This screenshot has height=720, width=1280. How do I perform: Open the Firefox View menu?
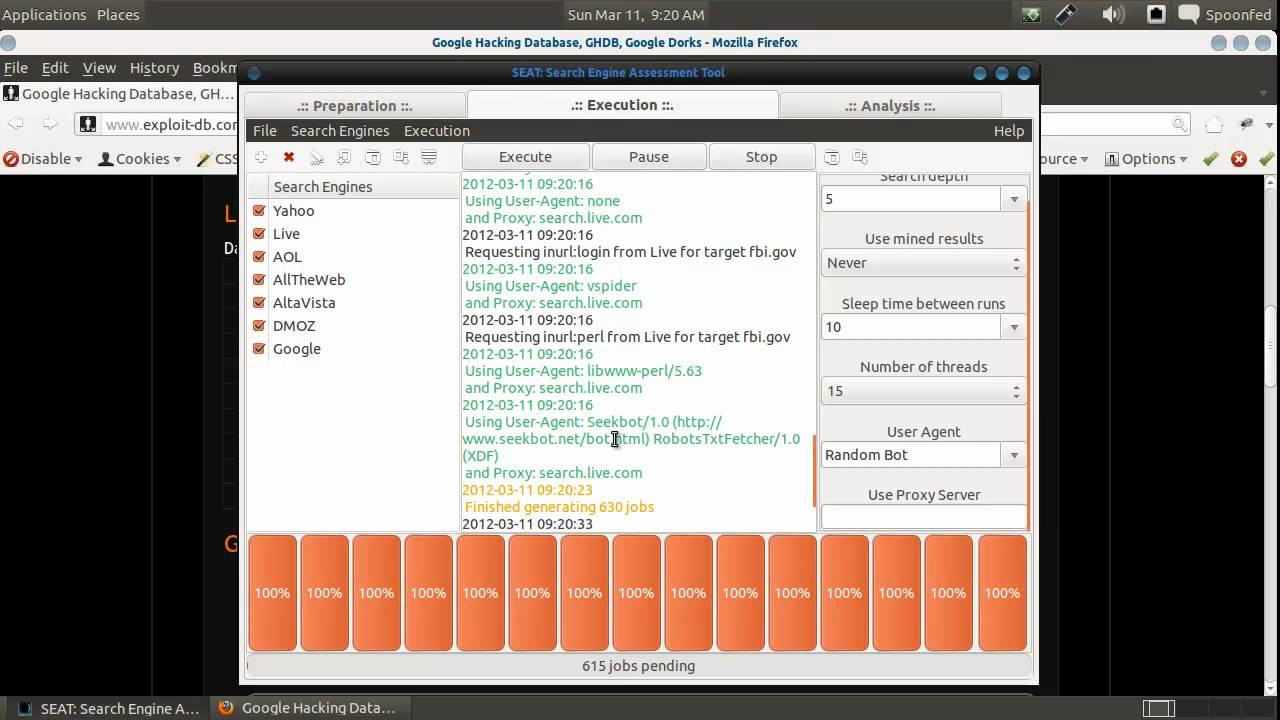click(x=99, y=68)
